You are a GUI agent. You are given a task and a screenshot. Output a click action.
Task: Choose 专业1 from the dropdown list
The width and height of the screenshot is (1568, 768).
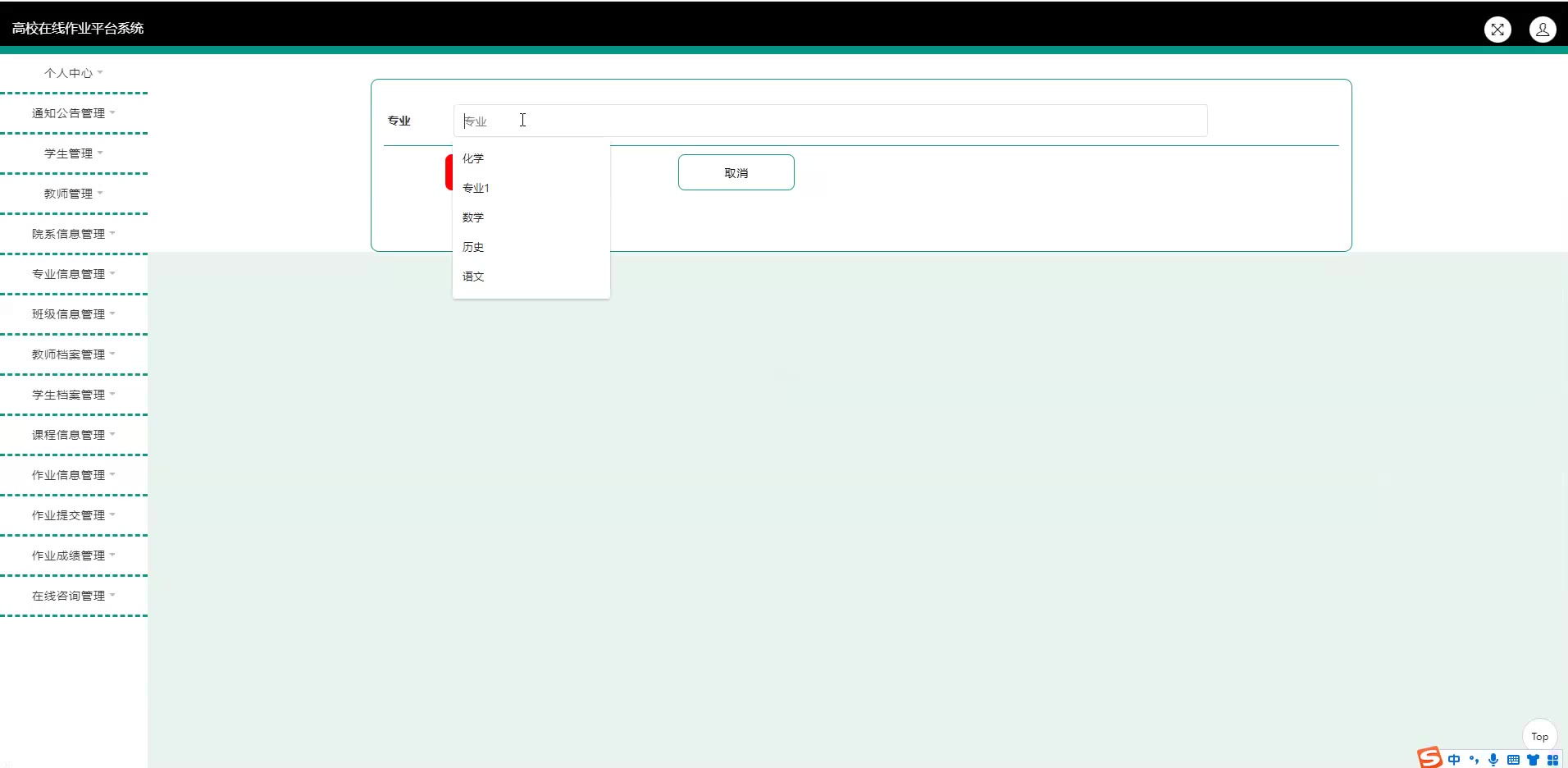click(531, 188)
